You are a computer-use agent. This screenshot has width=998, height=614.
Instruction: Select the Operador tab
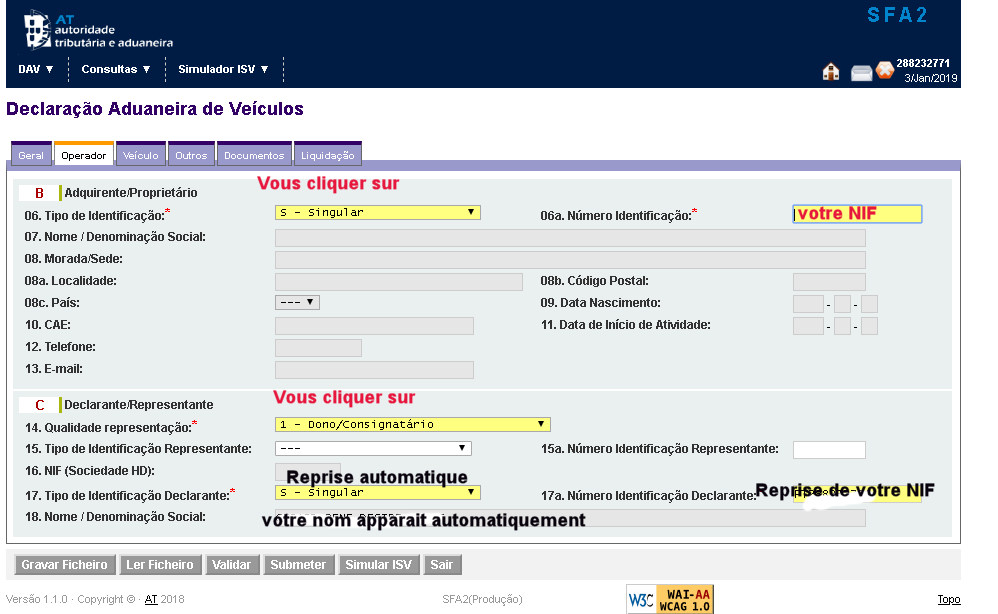[84, 155]
